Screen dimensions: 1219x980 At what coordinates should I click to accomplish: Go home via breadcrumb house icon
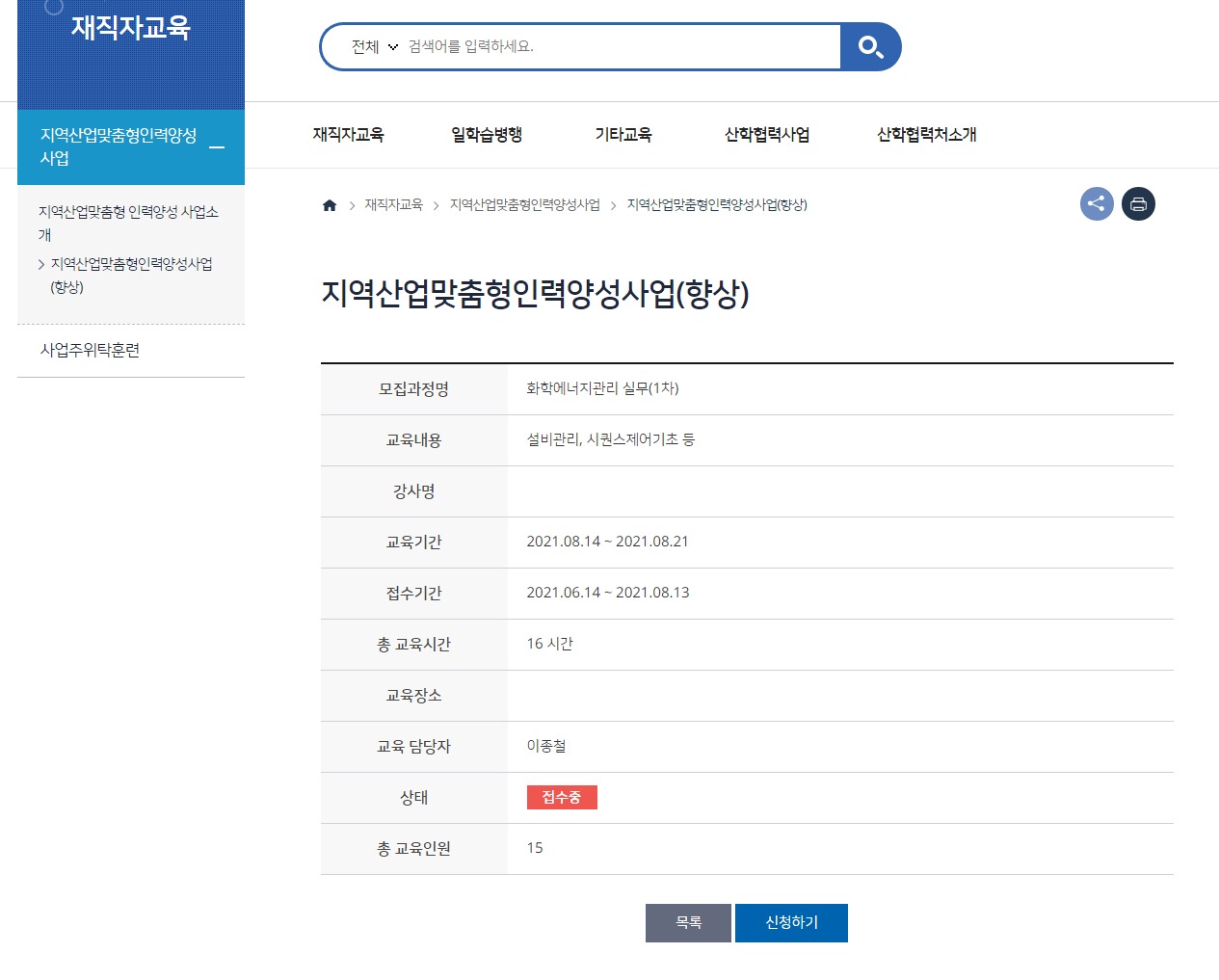[330, 205]
